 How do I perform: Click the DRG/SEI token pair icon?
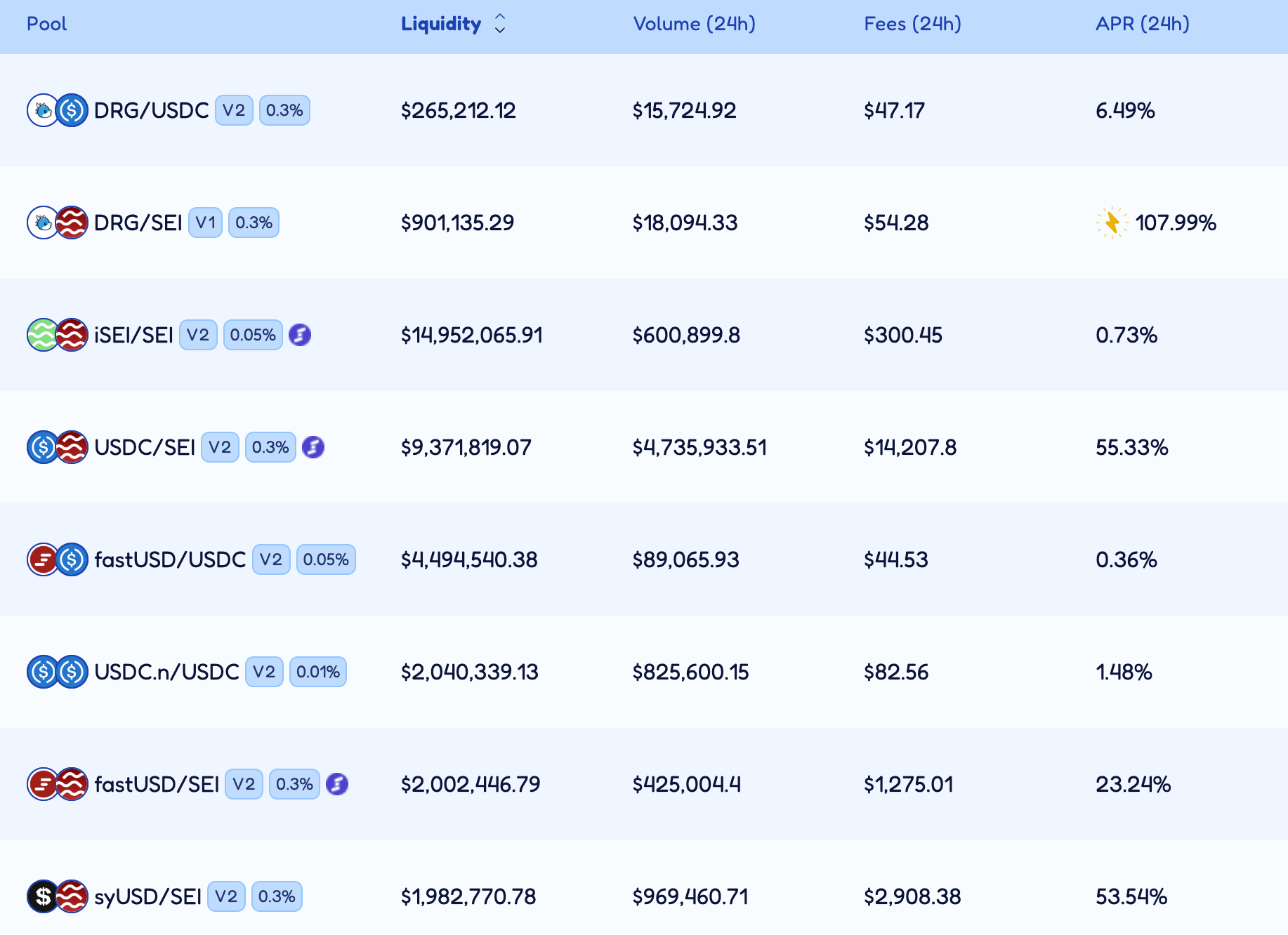(58, 223)
